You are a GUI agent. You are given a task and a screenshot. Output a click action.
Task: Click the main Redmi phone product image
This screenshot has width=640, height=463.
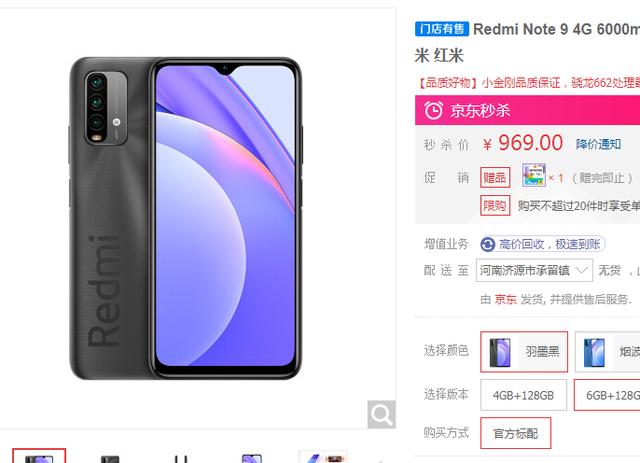[186, 219]
